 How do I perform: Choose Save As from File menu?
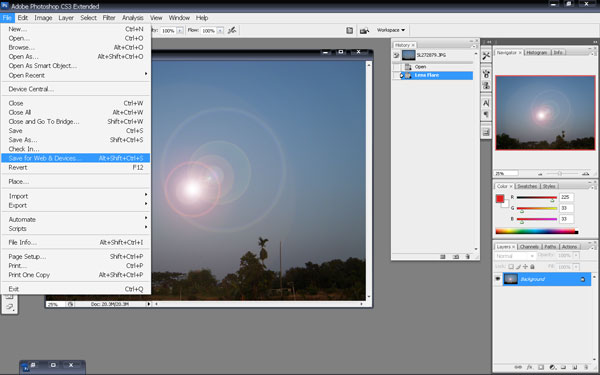pos(76,140)
